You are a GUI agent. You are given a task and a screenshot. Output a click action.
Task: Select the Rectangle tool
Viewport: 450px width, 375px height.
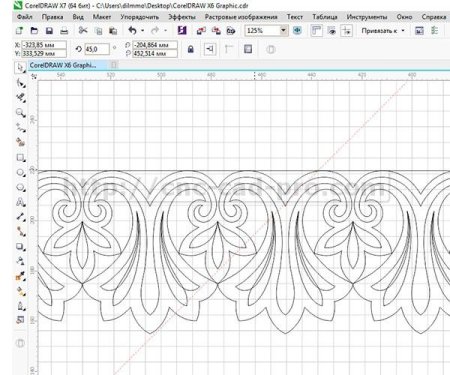click(x=20, y=158)
